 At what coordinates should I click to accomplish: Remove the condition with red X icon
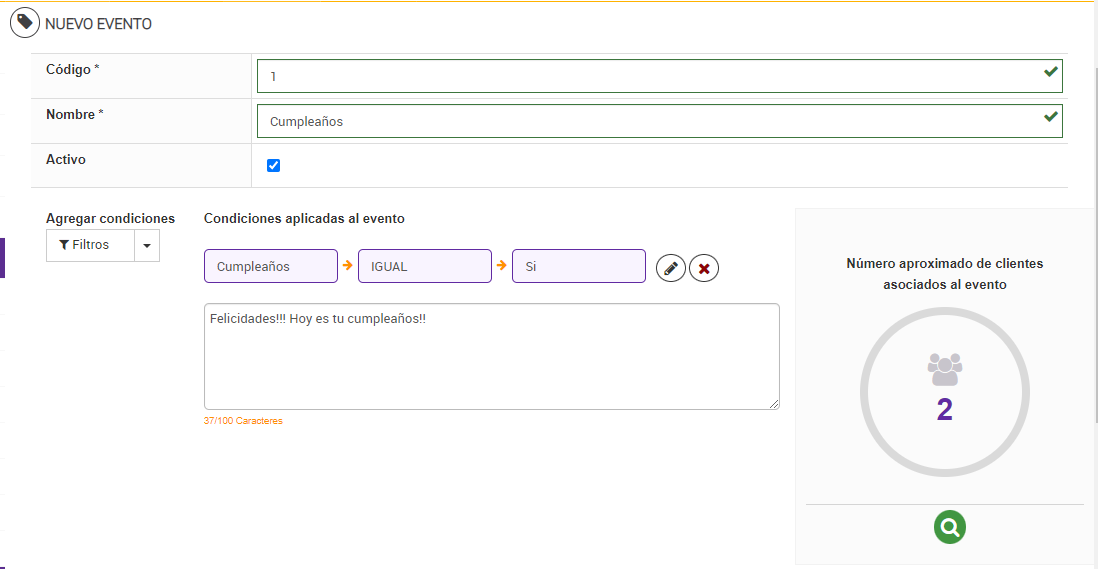pos(704,268)
